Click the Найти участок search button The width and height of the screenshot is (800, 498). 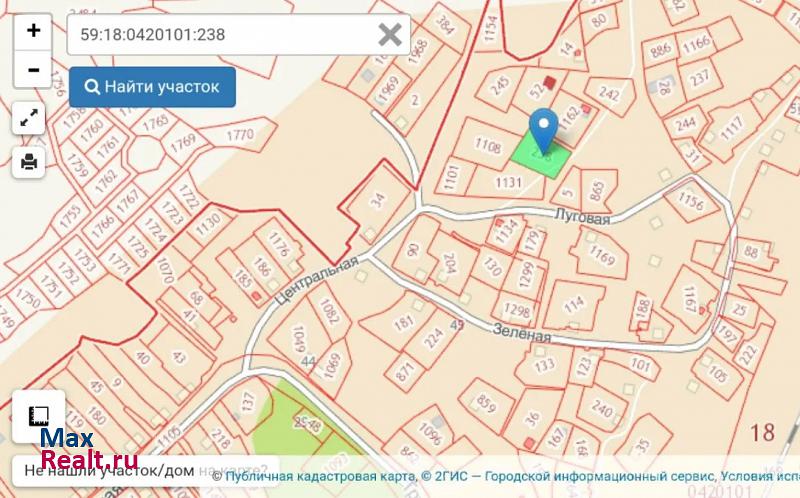coord(152,87)
